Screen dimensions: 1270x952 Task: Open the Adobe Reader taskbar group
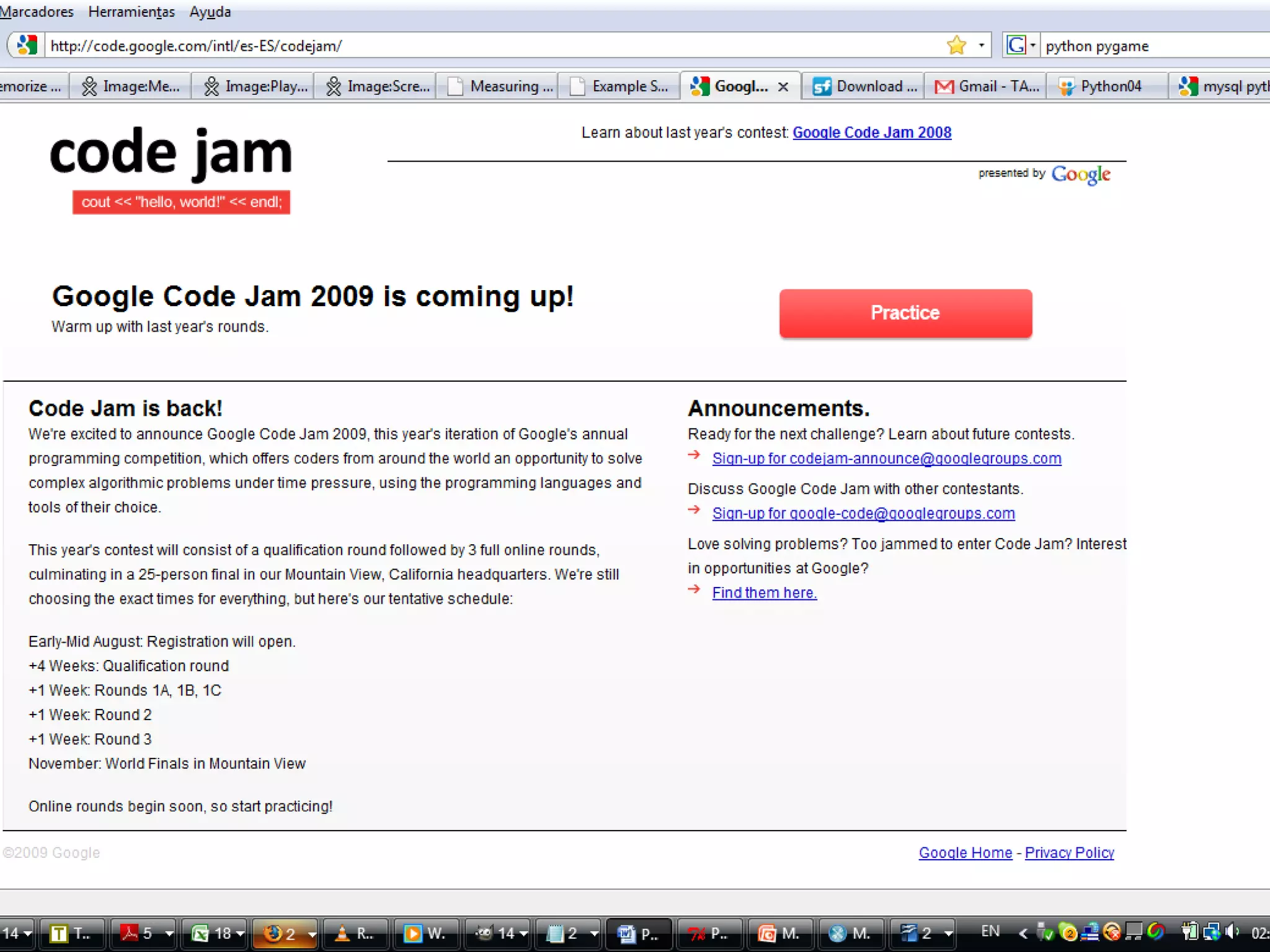(141, 933)
